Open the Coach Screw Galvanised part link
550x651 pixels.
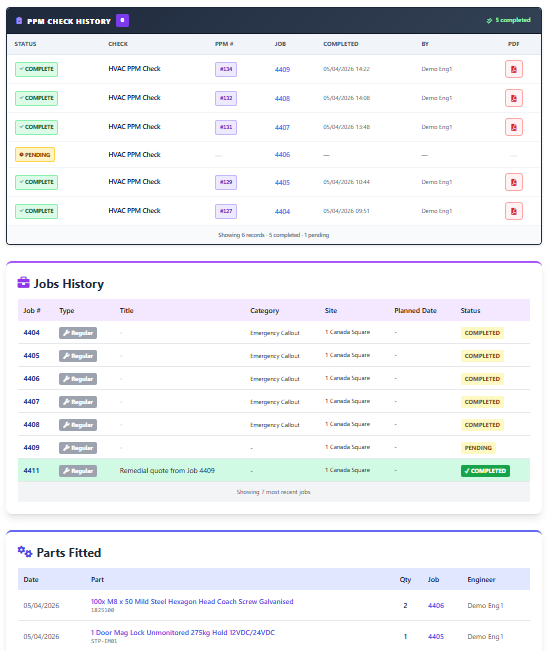coord(192,602)
